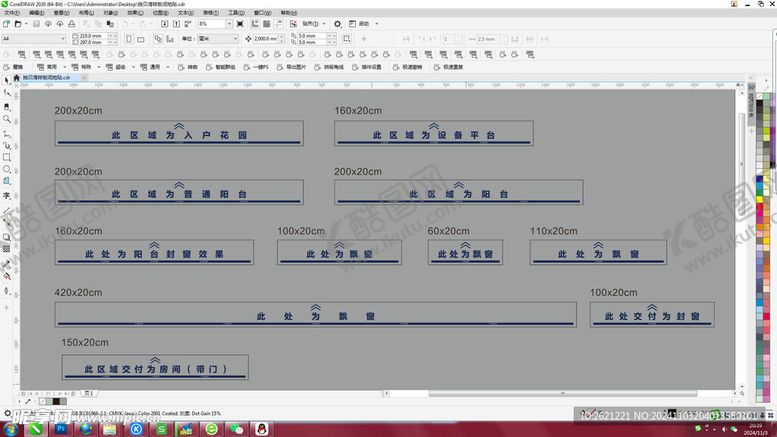Expand the 超级 plugin dropdown
Screen dimensions: 777x437
point(133,67)
